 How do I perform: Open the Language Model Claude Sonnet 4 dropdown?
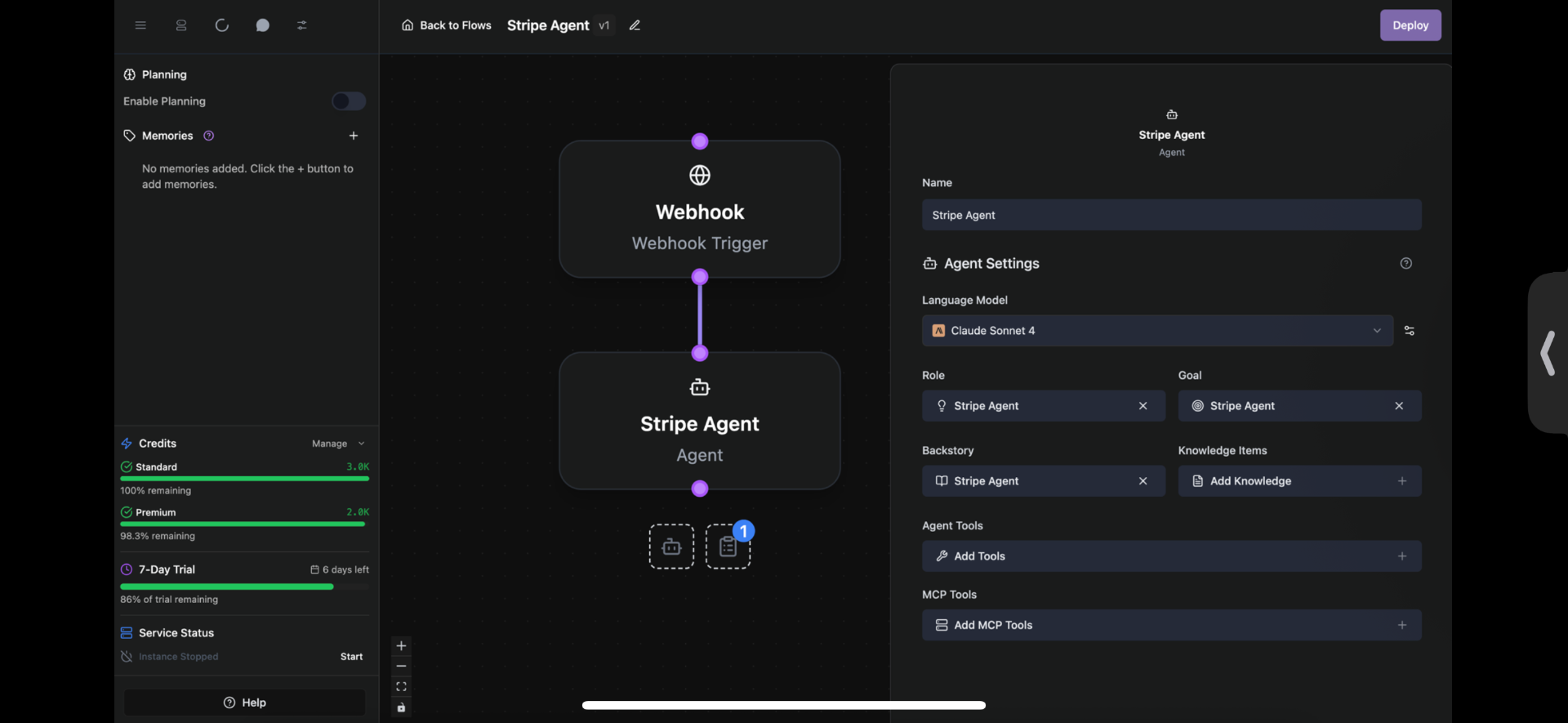tap(1157, 331)
